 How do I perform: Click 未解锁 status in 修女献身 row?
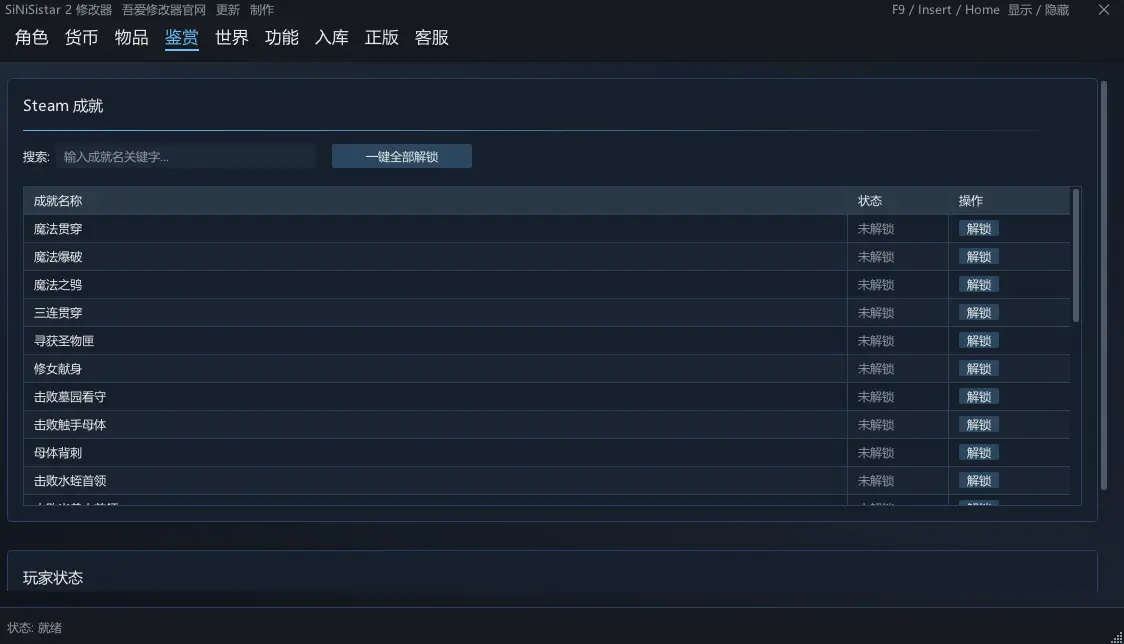[876, 369]
